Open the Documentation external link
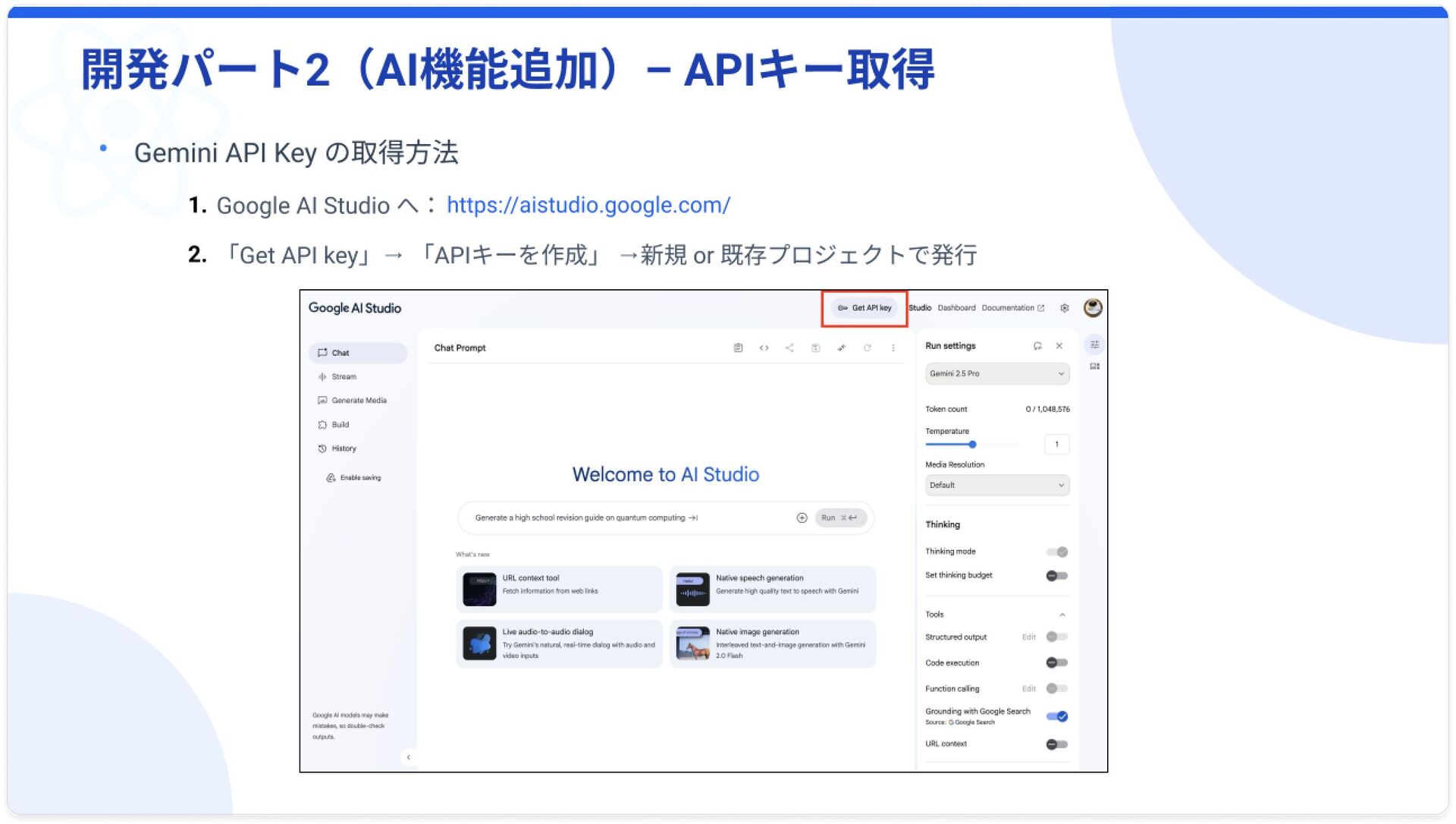The width and height of the screenshot is (1456, 824). (x=1012, y=308)
